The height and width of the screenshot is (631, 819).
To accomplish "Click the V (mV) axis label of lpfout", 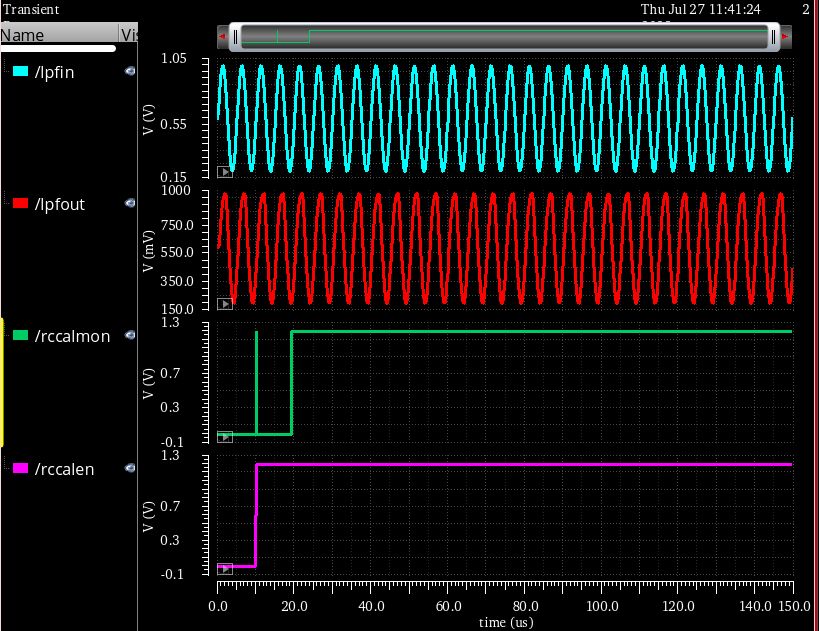I will pos(148,251).
